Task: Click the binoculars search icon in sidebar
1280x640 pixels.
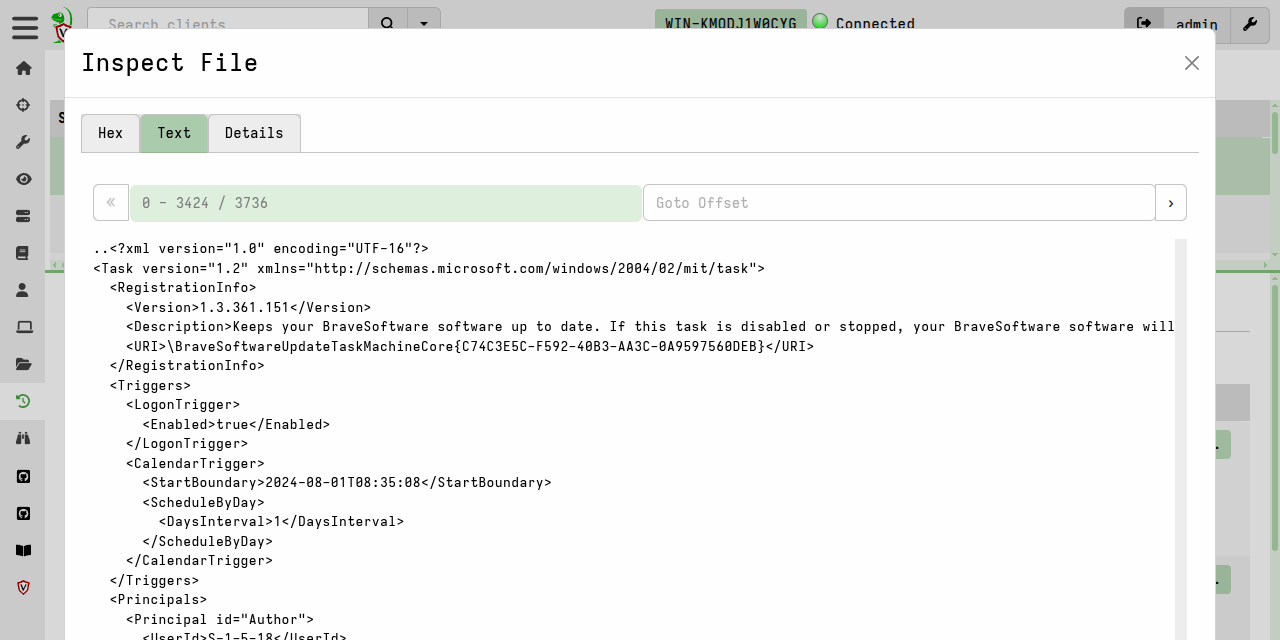Action: pyautogui.click(x=23, y=437)
